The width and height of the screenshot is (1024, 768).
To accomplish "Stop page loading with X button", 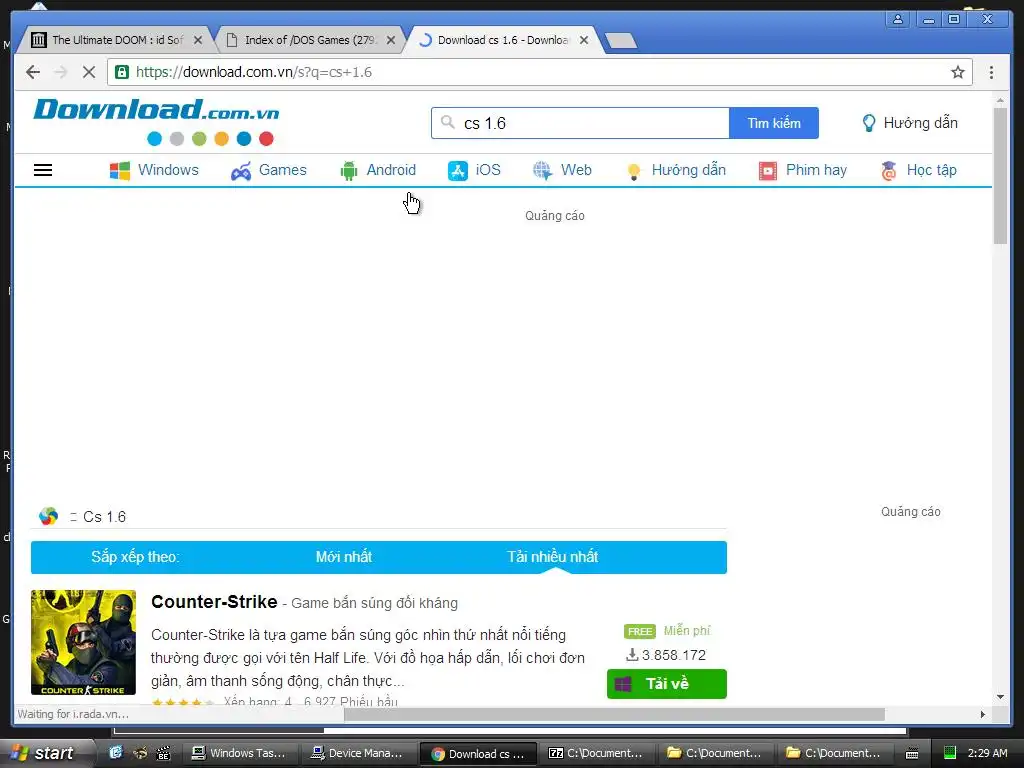I will coord(89,72).
